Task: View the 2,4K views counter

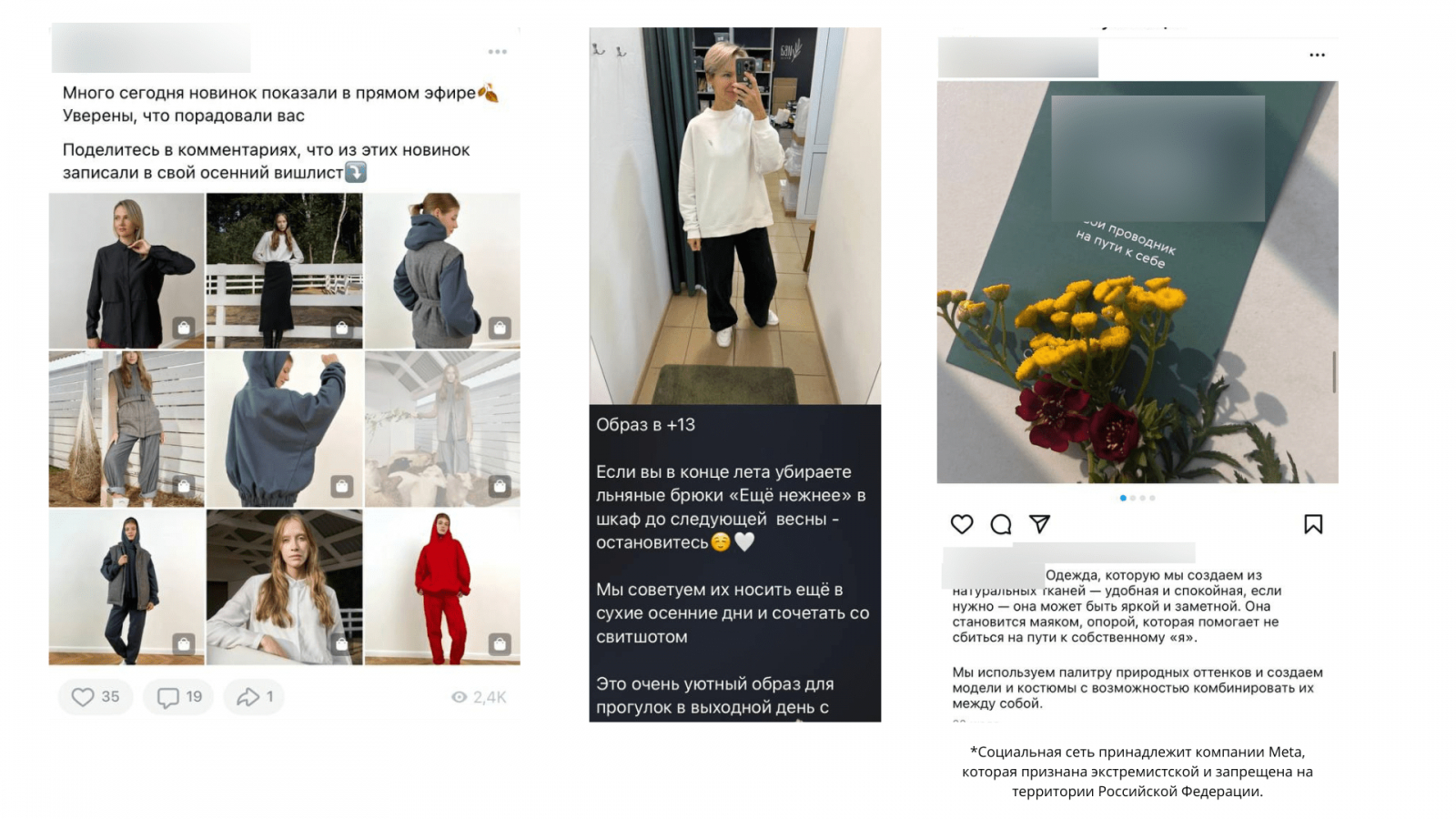Action: click(x=479, y=697)
